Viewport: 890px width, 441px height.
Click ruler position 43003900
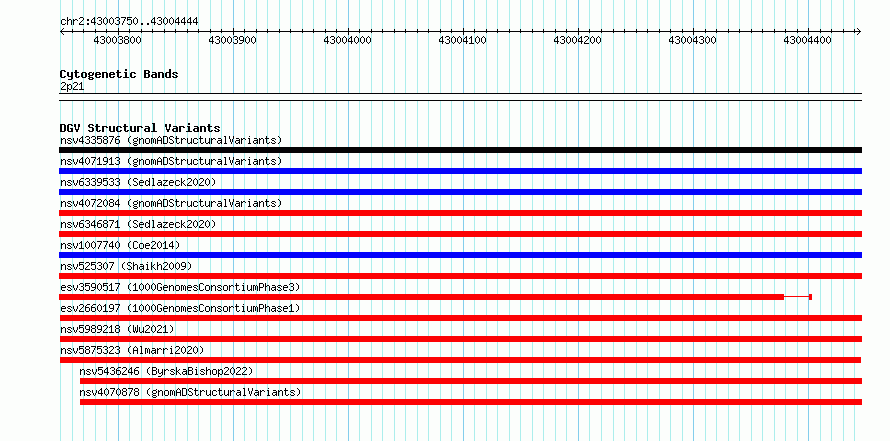click(x=233, y=40)
